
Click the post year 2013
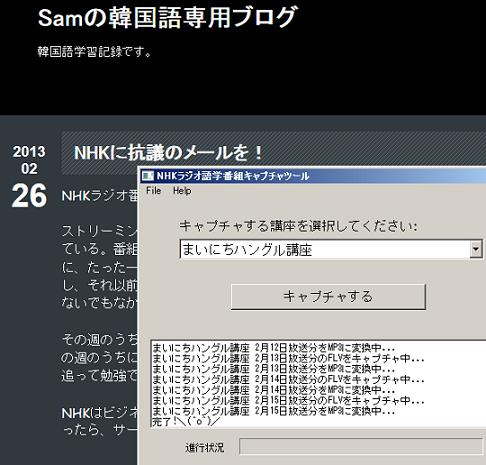[29, 152]
